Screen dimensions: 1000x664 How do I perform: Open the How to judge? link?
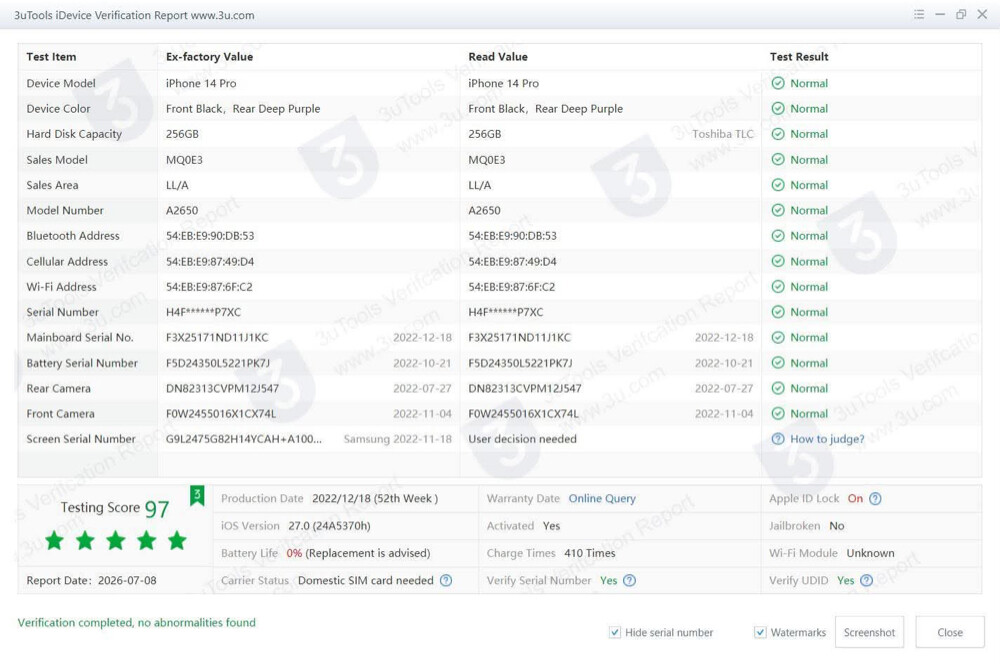point(827,439)
